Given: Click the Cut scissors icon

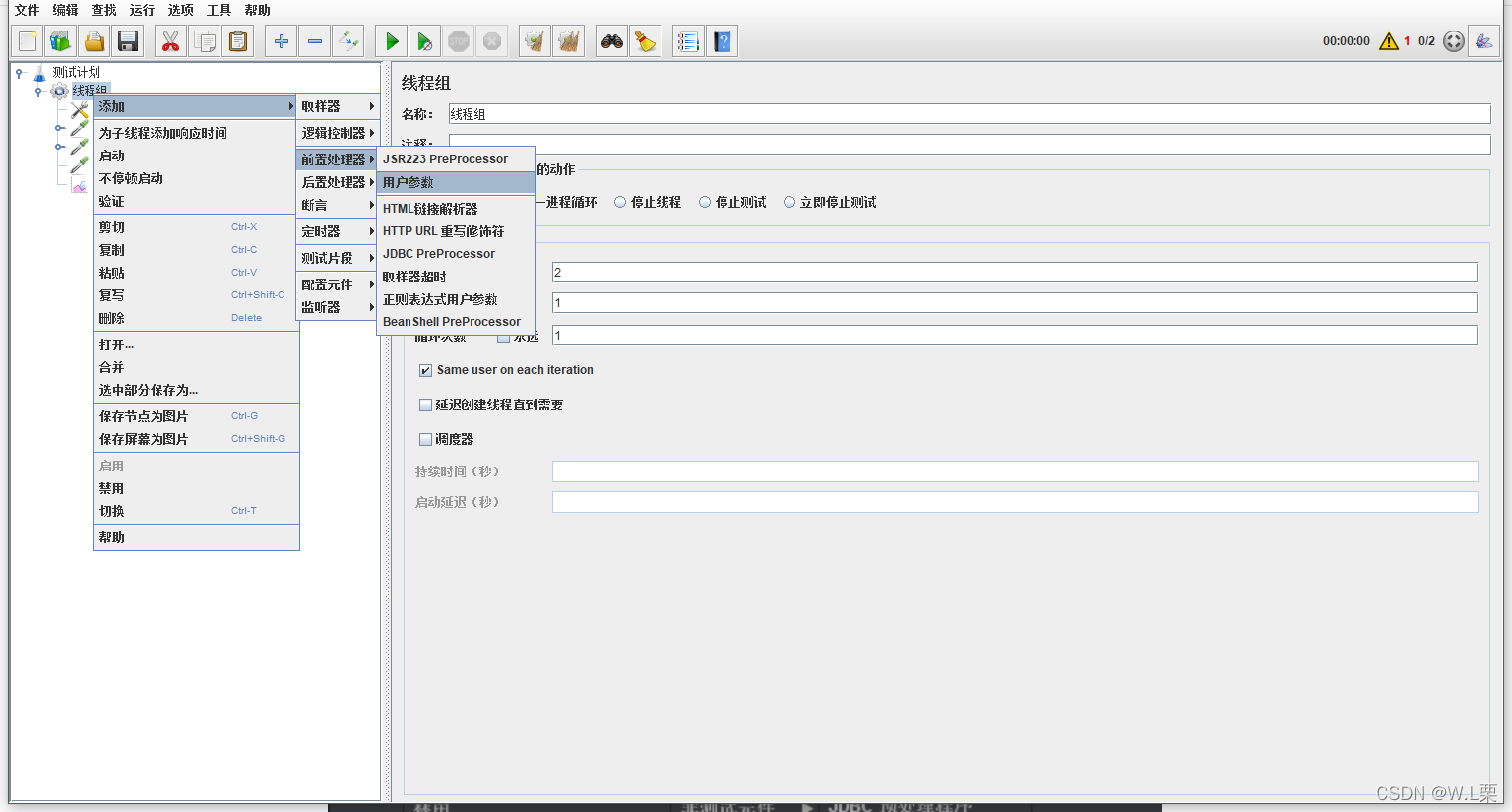Looking at the screenshot, I should [171, 41].
